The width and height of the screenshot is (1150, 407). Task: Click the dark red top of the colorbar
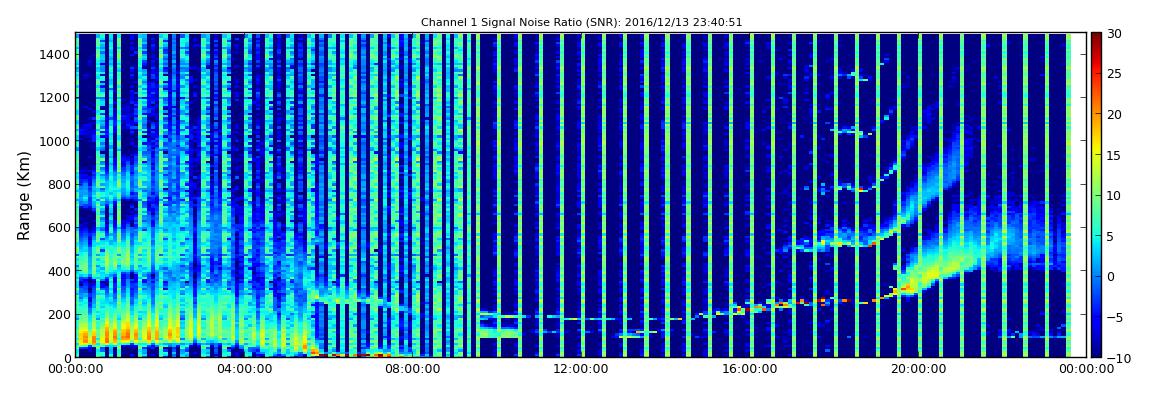click(1096, 38)
